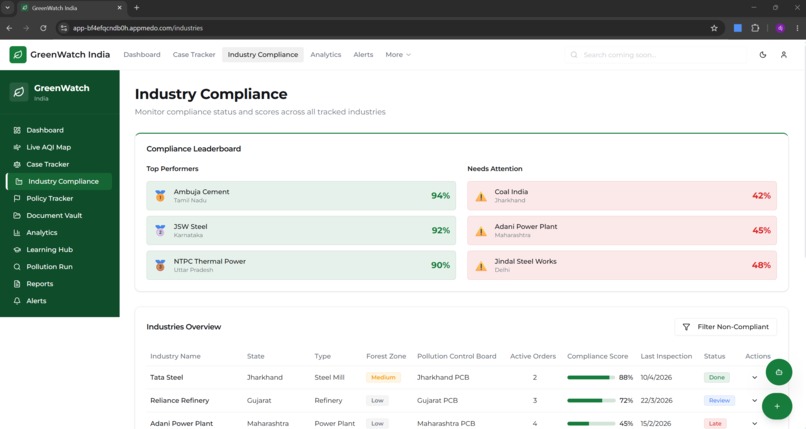Expand the Tata Steel row actions chevron
806x429 pixels.
point(755,378)
